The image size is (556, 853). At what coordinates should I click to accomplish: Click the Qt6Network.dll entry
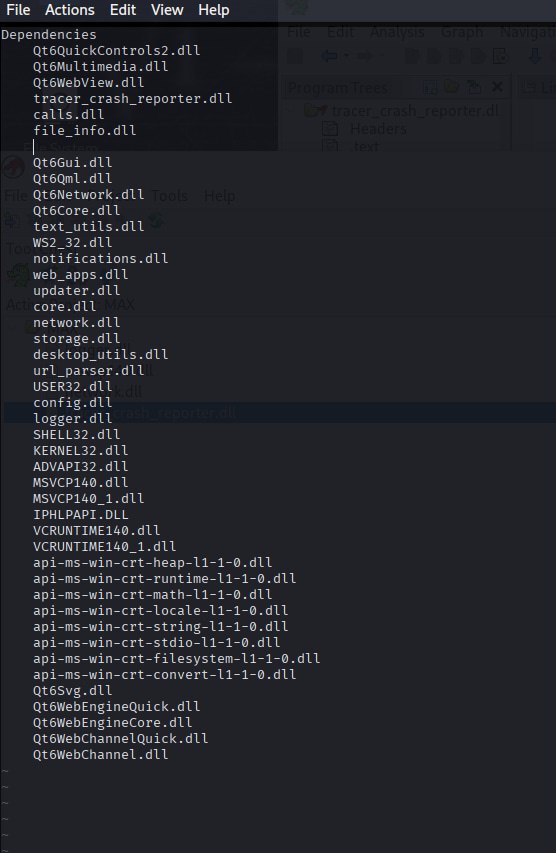tap(88, 194)
